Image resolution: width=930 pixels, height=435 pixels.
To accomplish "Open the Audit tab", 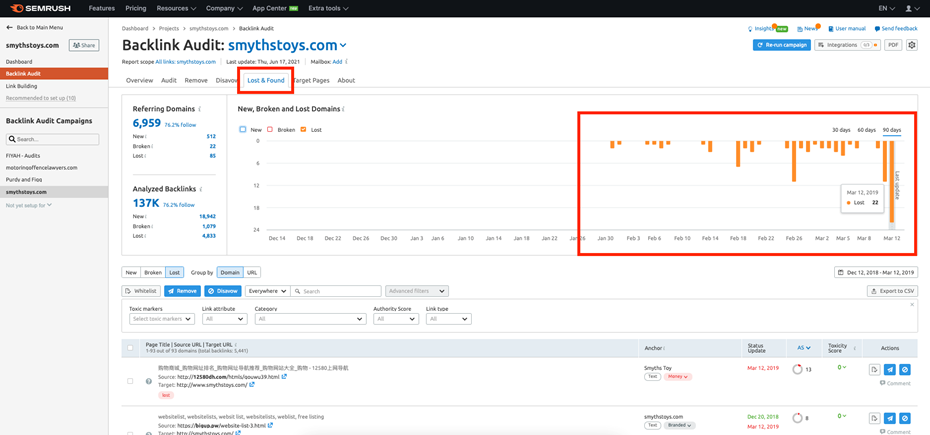I will 169,80.
